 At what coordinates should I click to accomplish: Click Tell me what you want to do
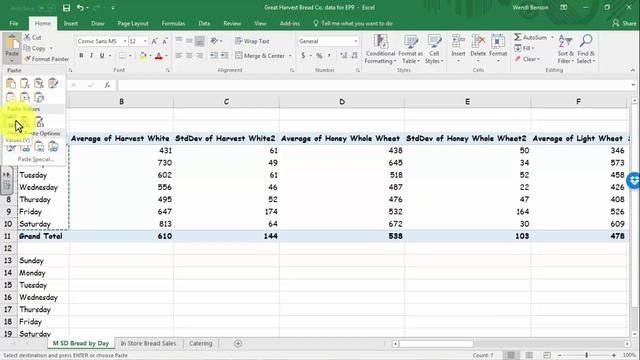352,24
